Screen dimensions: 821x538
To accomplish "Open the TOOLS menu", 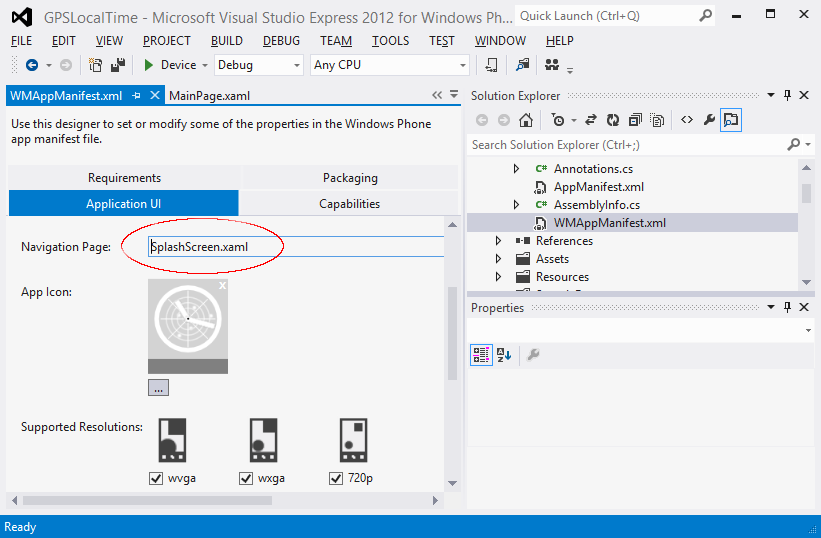I will pyautogui.click(x=390, y=41).
